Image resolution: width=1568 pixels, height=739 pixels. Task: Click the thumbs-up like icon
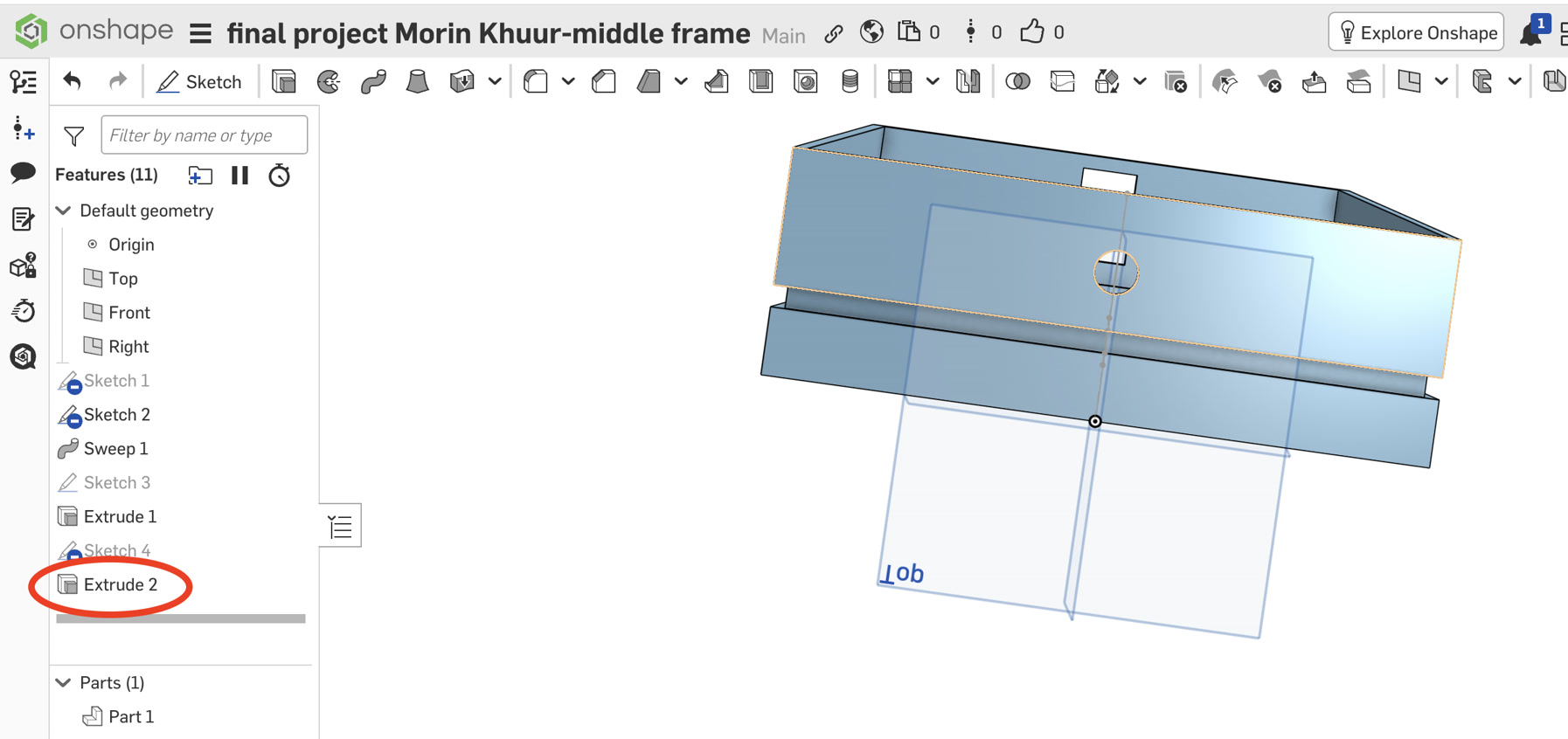pyautogui.click(x=1032, y=32)
